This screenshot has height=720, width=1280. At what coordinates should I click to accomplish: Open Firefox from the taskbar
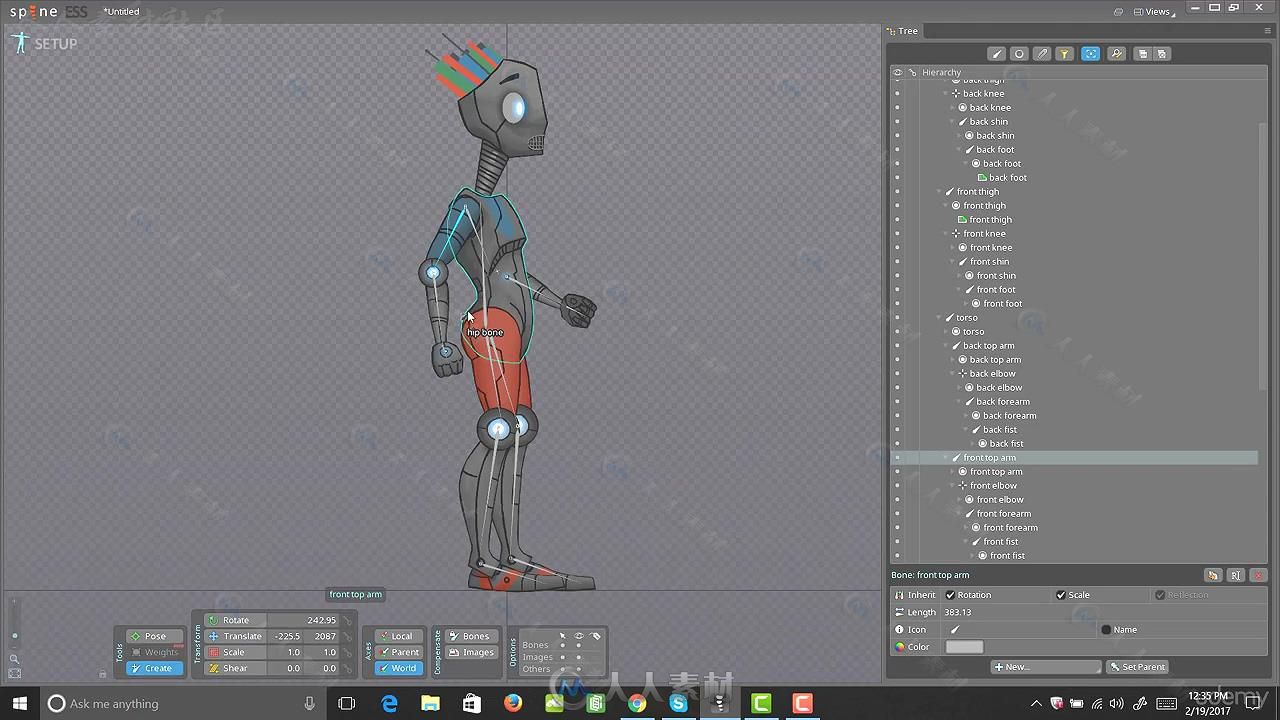tap(513, 703)
